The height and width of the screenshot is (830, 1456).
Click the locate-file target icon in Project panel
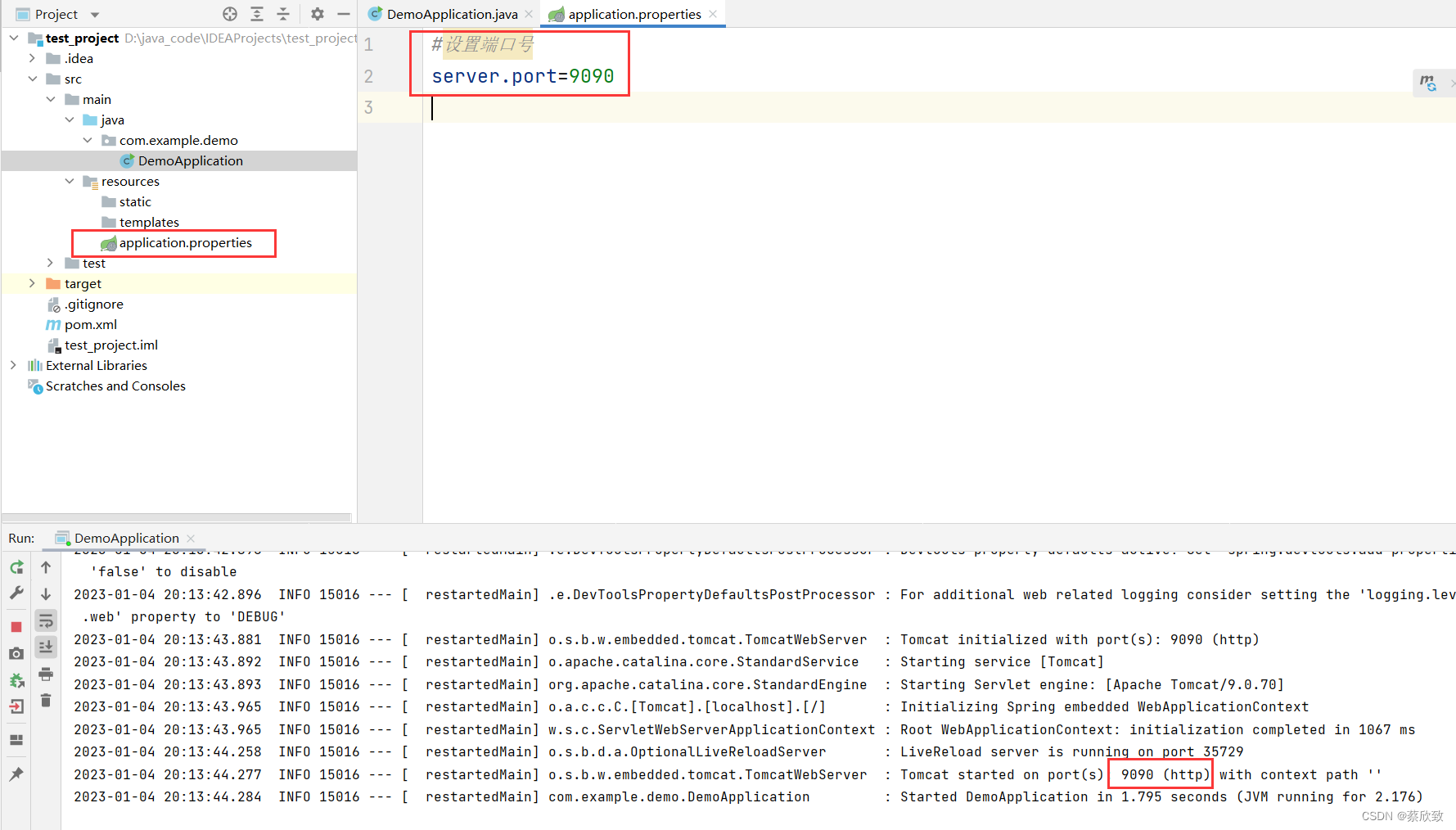230,14
